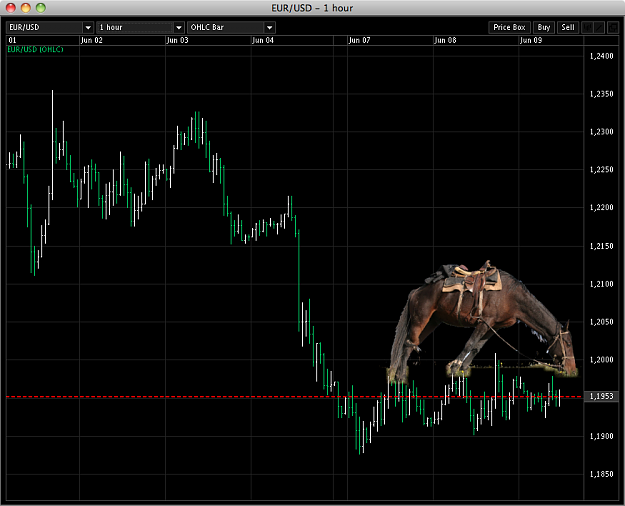
Task: Click the Buy button
Action: 544,27
